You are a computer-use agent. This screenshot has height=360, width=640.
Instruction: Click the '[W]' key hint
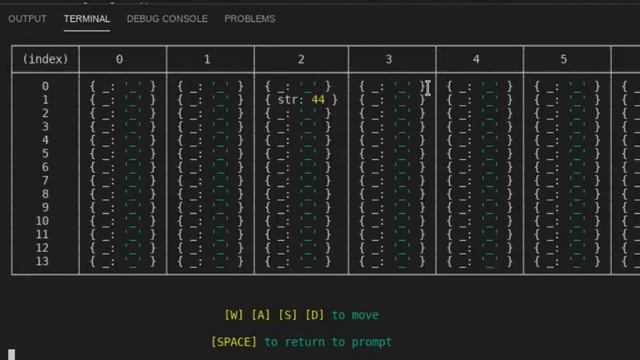[x=234, y=315]
